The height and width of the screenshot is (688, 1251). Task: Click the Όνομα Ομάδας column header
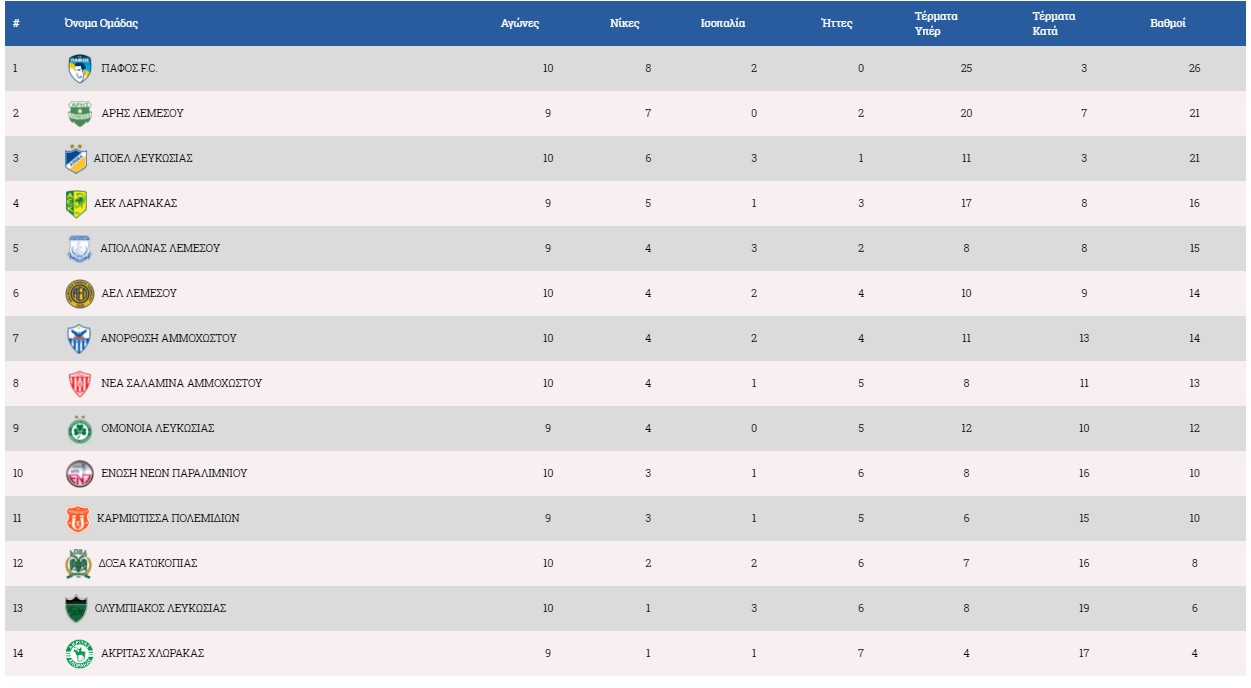[101, 23]
